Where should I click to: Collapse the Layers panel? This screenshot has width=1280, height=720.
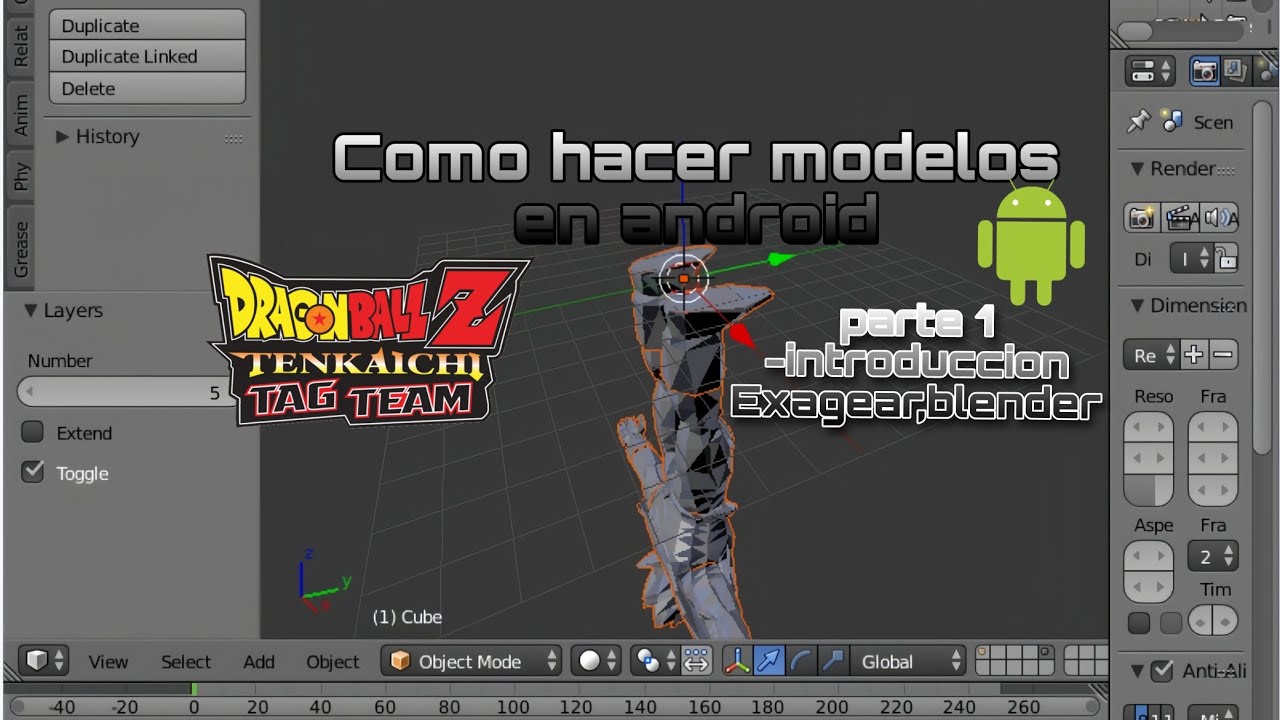(x=66, y=311)
